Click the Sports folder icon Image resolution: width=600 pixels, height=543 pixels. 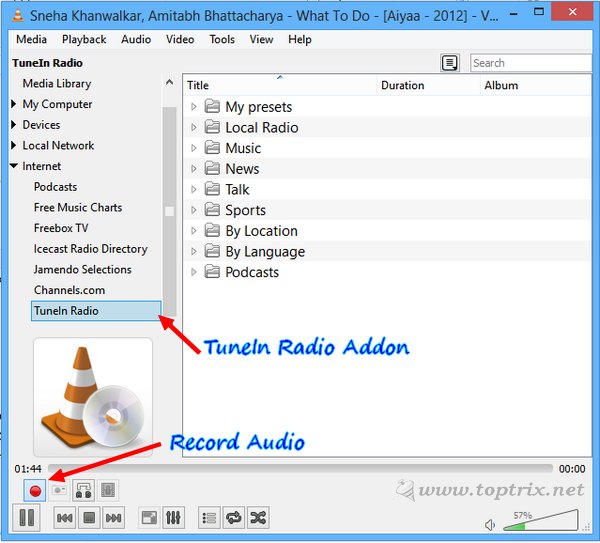(212, 210)
